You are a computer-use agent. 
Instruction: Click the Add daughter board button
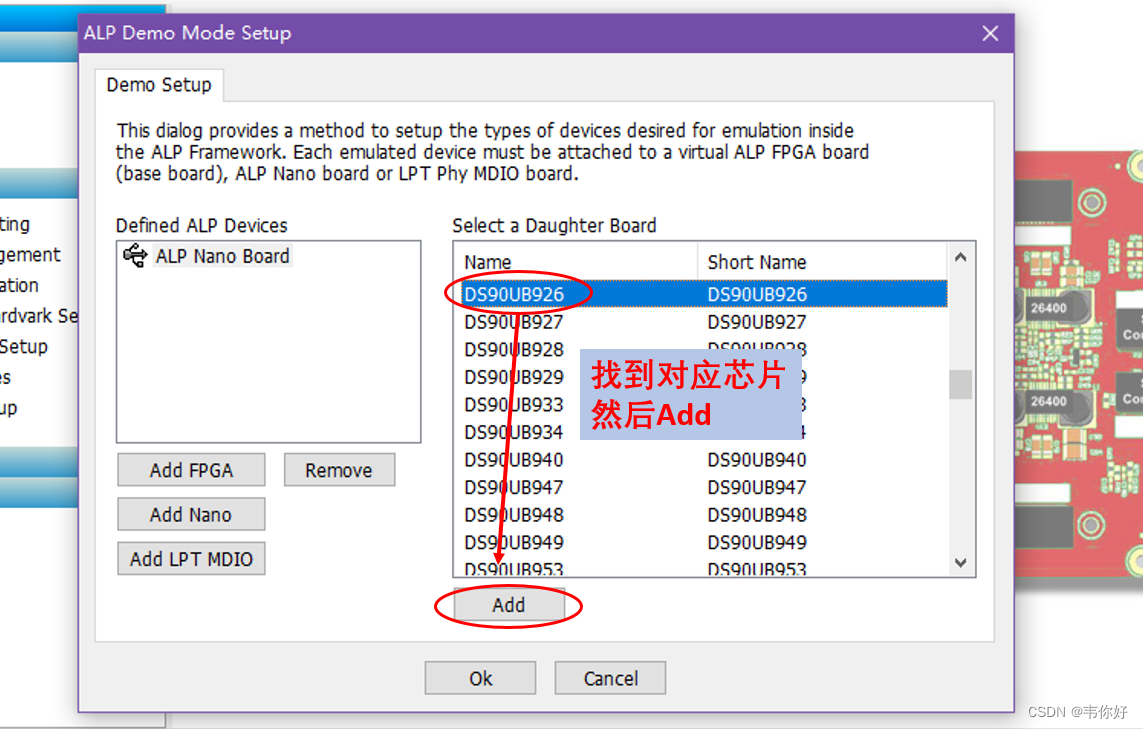click(x=509, y=605)
